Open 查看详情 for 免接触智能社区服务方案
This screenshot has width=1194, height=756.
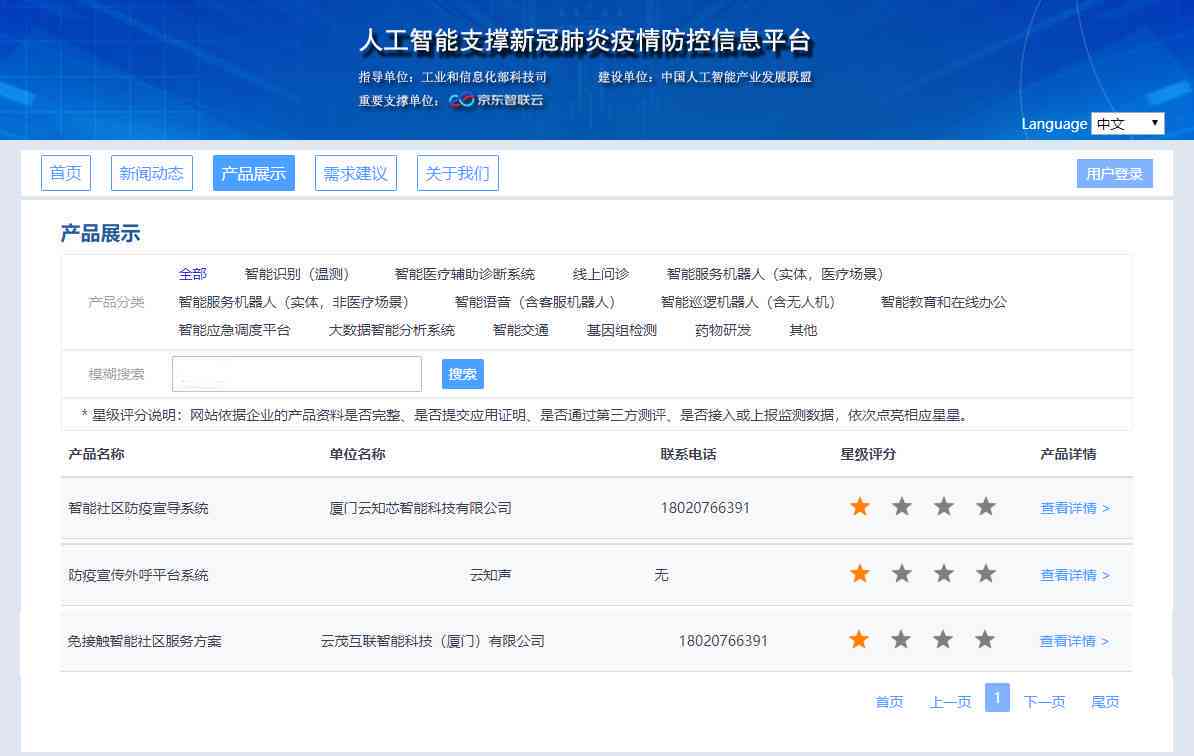click(x=1074, y=642)
